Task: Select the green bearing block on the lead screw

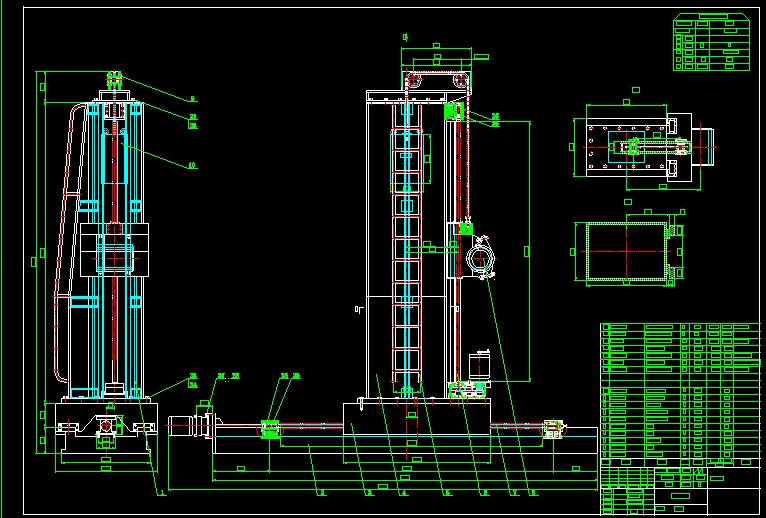Action: 270,429
